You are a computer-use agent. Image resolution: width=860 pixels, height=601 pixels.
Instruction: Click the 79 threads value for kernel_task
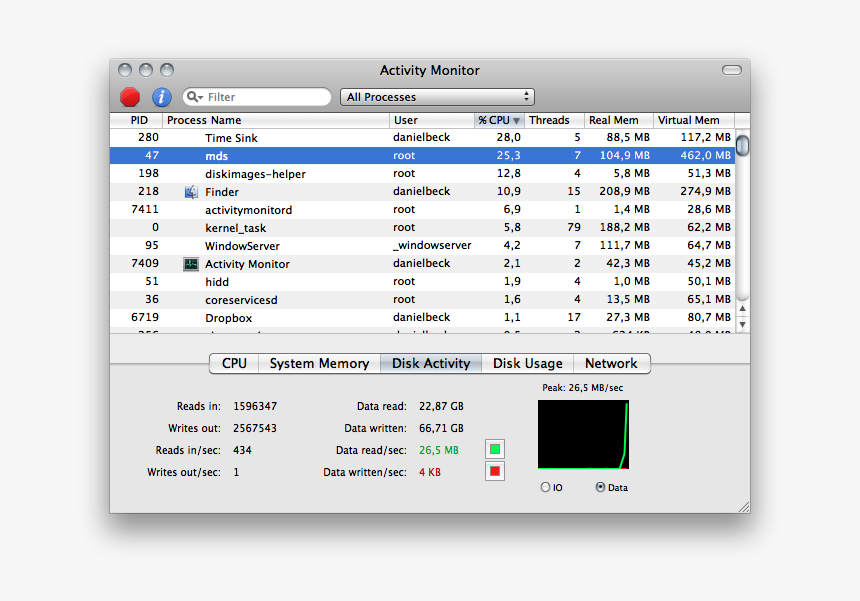(x=574, y=228)
